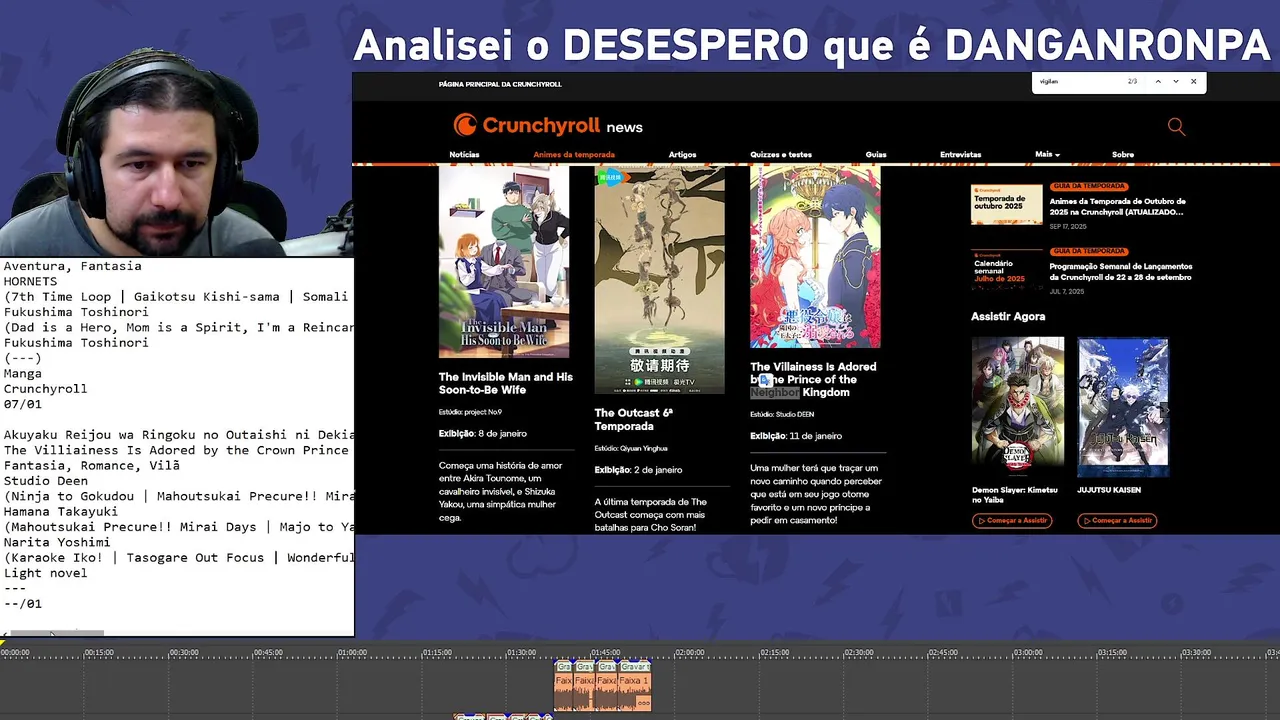Click the text editor horizontal scrollbar
The image size is (1280, 720).
click(55, 633)
